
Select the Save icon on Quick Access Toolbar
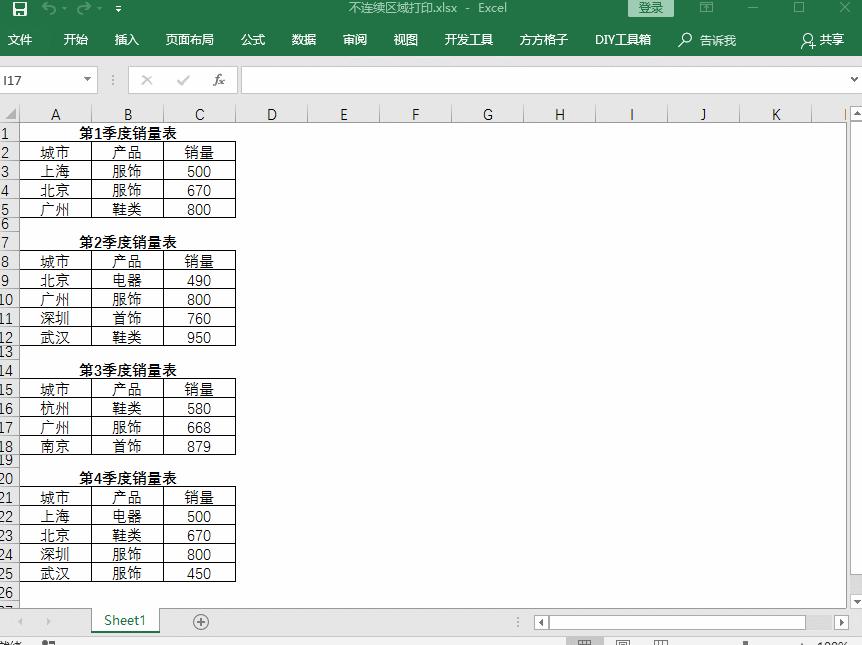pos(19,8)
